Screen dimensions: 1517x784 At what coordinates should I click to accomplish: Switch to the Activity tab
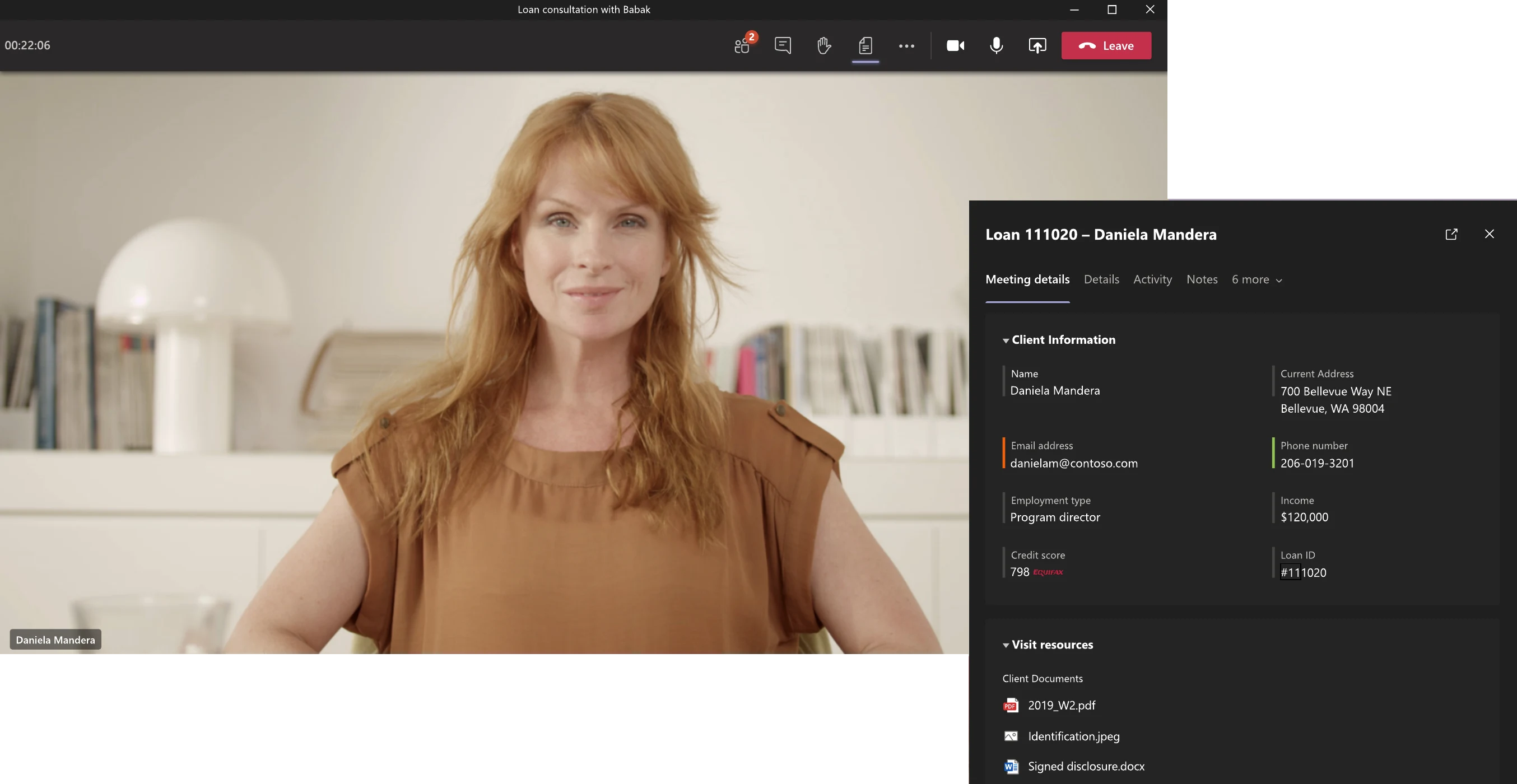coord(1152,279)
